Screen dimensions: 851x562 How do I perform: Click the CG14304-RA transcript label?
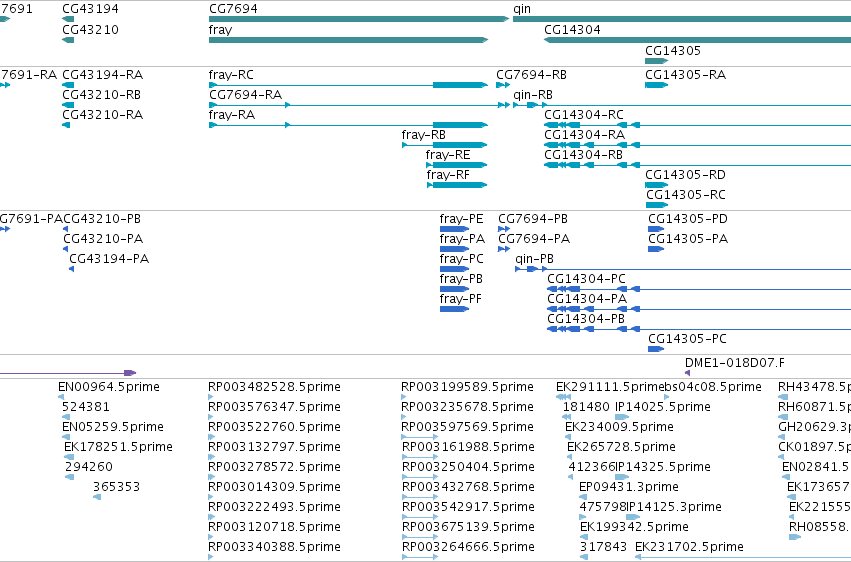tap(585, 135)
